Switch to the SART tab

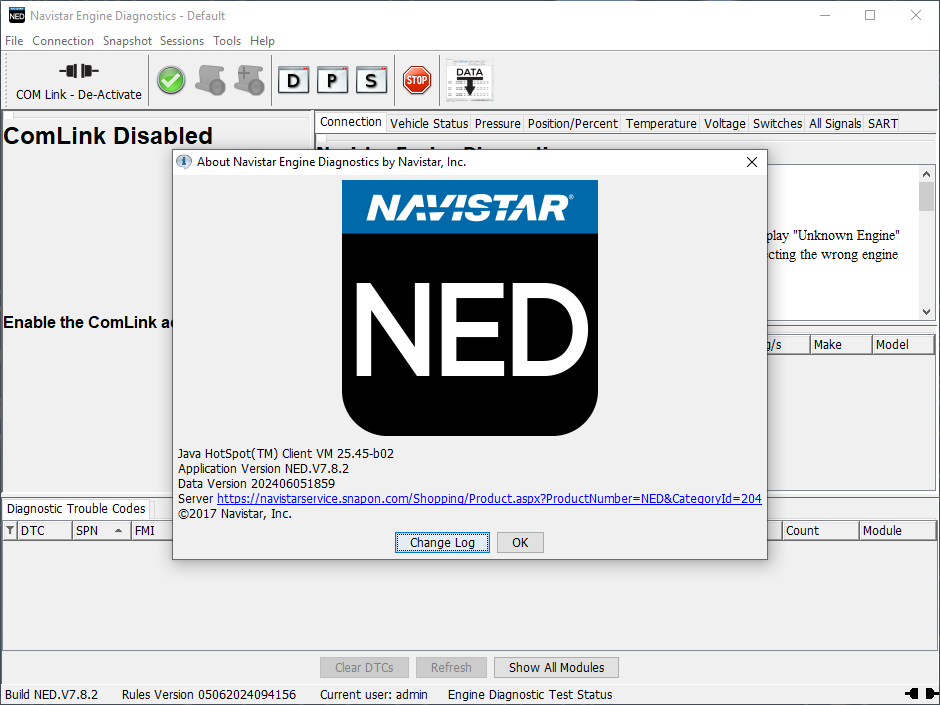[882, 123]
